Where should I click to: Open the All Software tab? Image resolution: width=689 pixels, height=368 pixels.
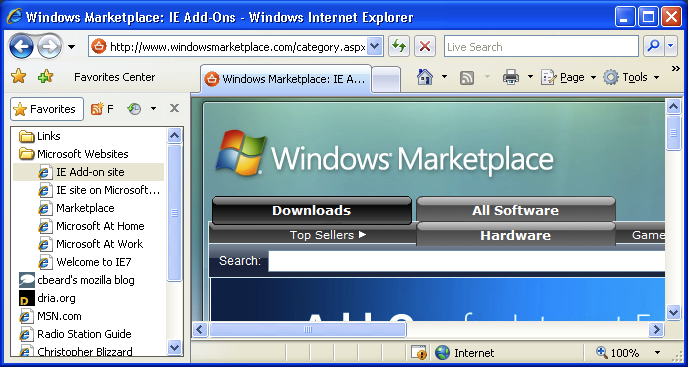[515, 210]
